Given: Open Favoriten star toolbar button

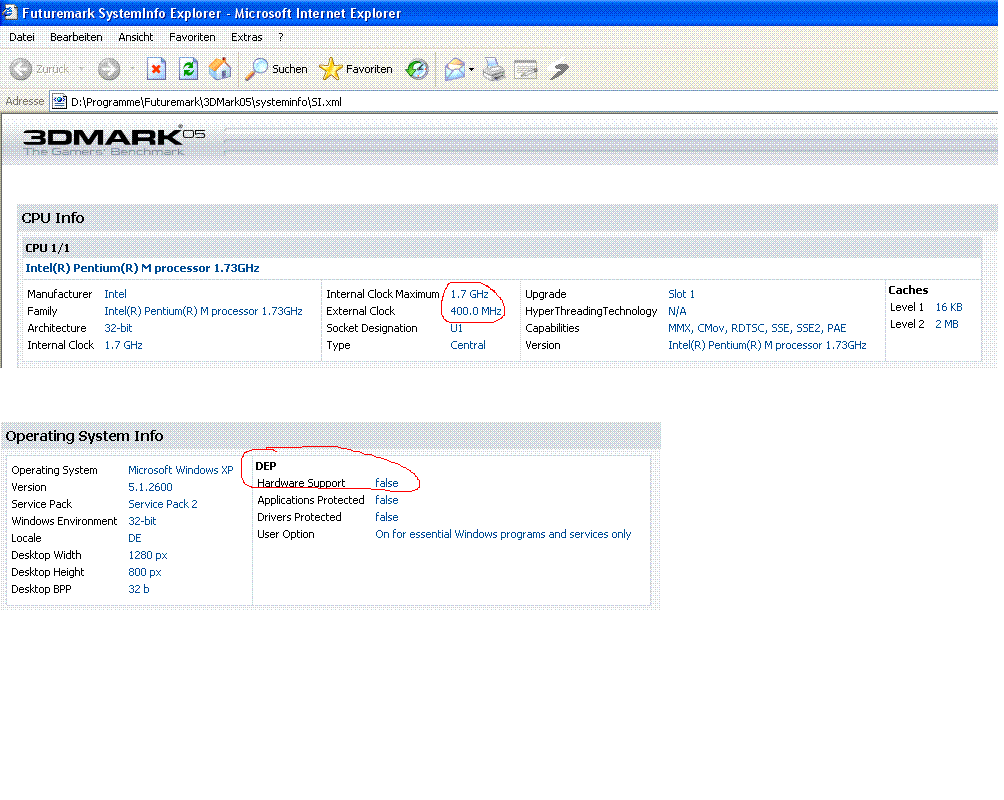Looking at the screenshot, I should tap(356, 69).
